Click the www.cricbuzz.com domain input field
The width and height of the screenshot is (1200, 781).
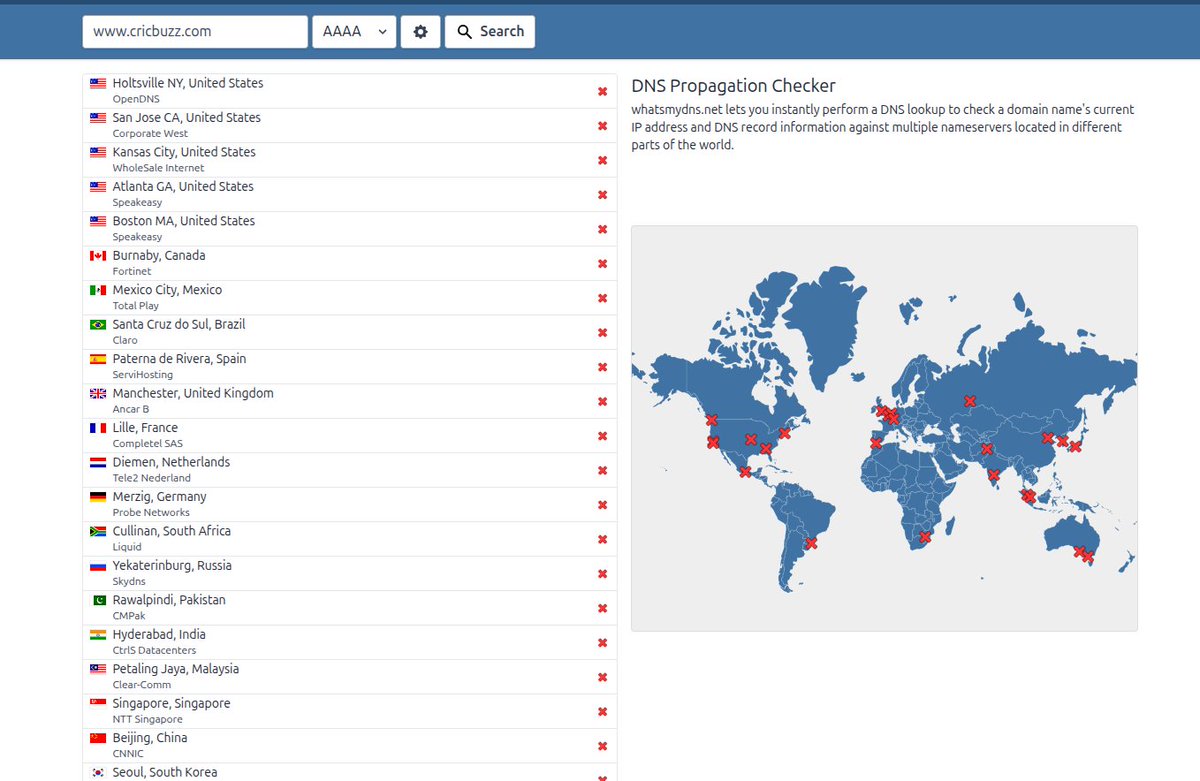tap(195, 31)
